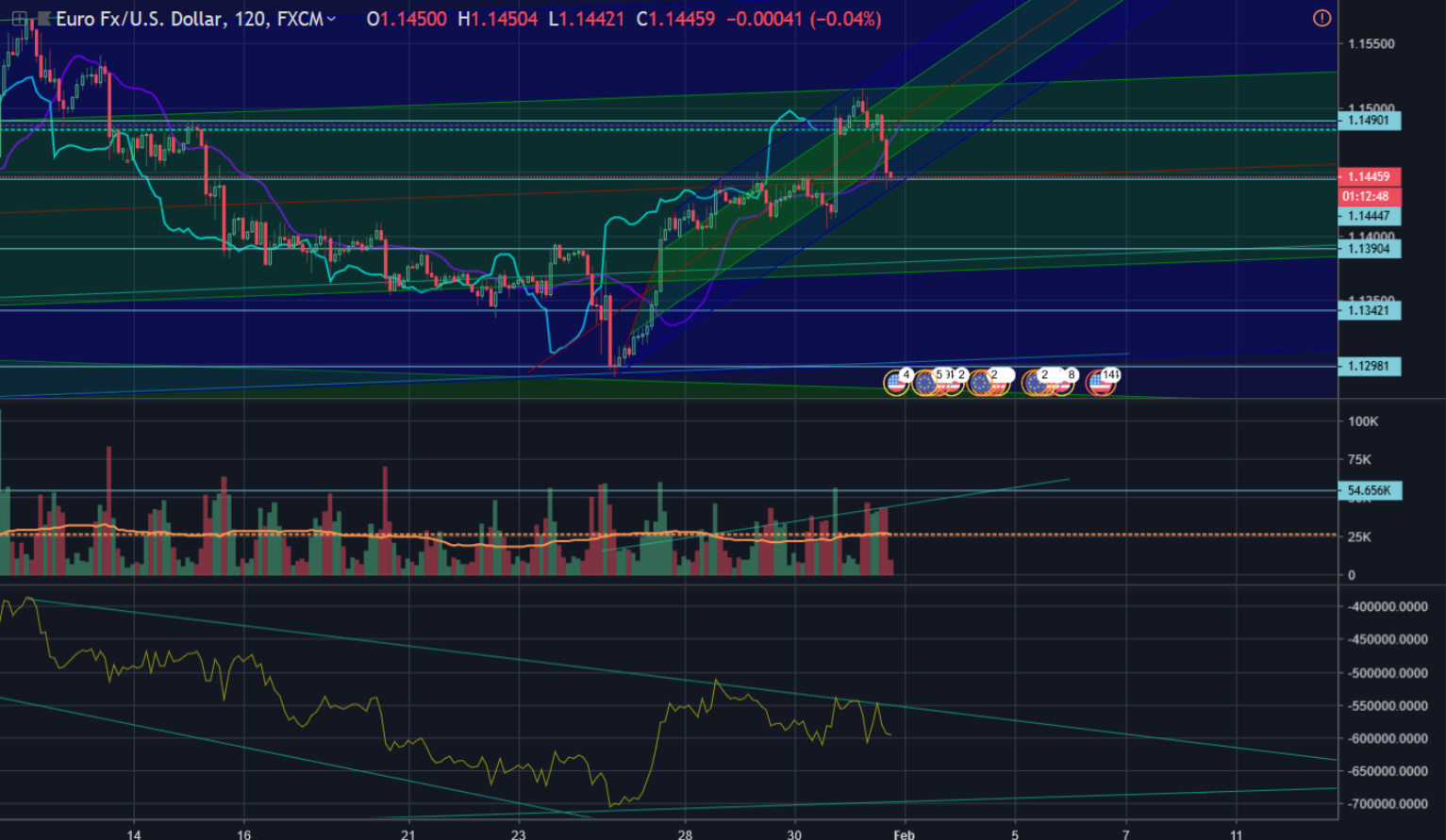Click the -550000.0000 indicator axis tick
The width and height of the screenshot is (1446, 840).
pyautogui.click(x=1388, y=706)
